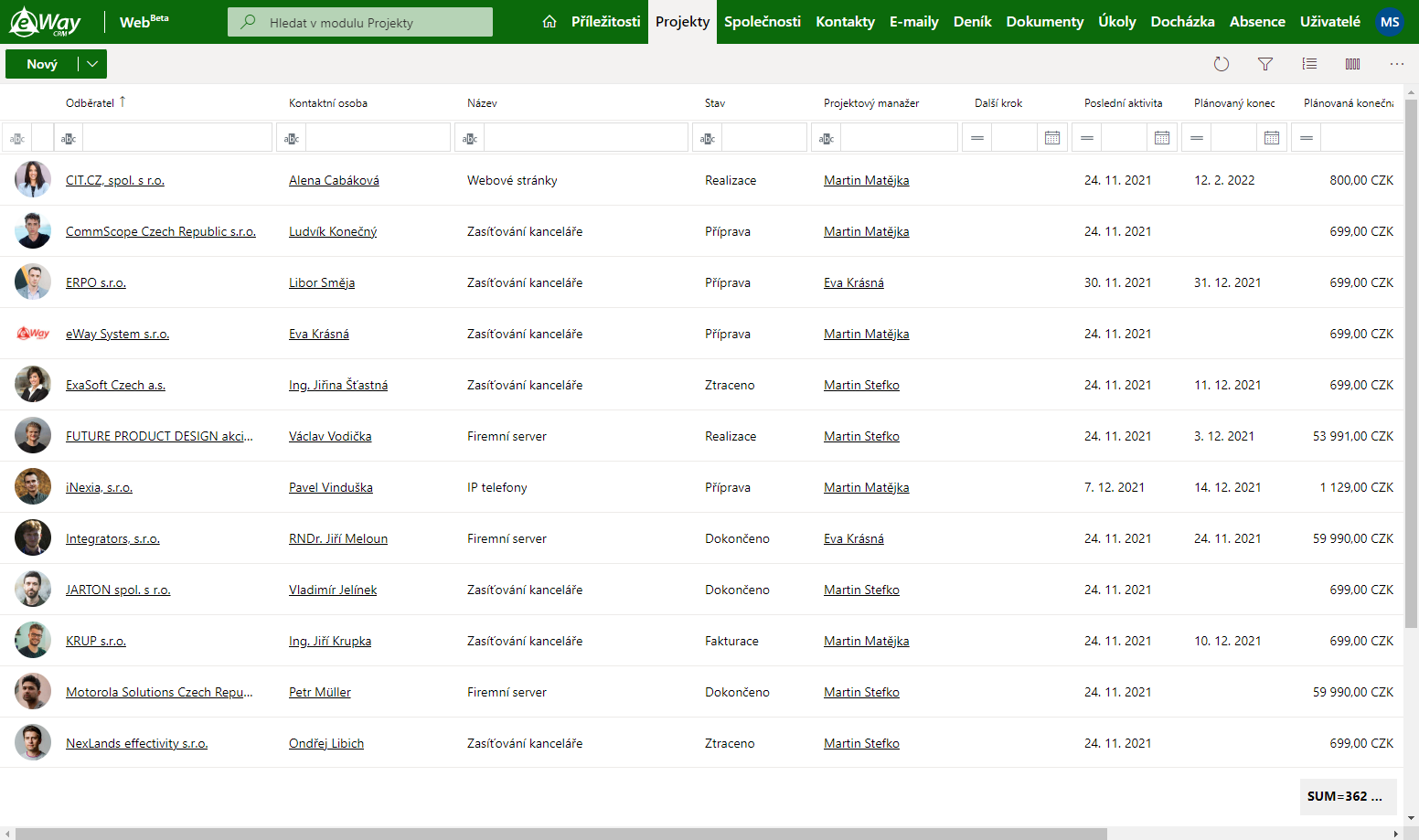Open the Plánovaná konečná cena operator selector
This screenshot has height=840, width=1419.
pos(1307,138)
